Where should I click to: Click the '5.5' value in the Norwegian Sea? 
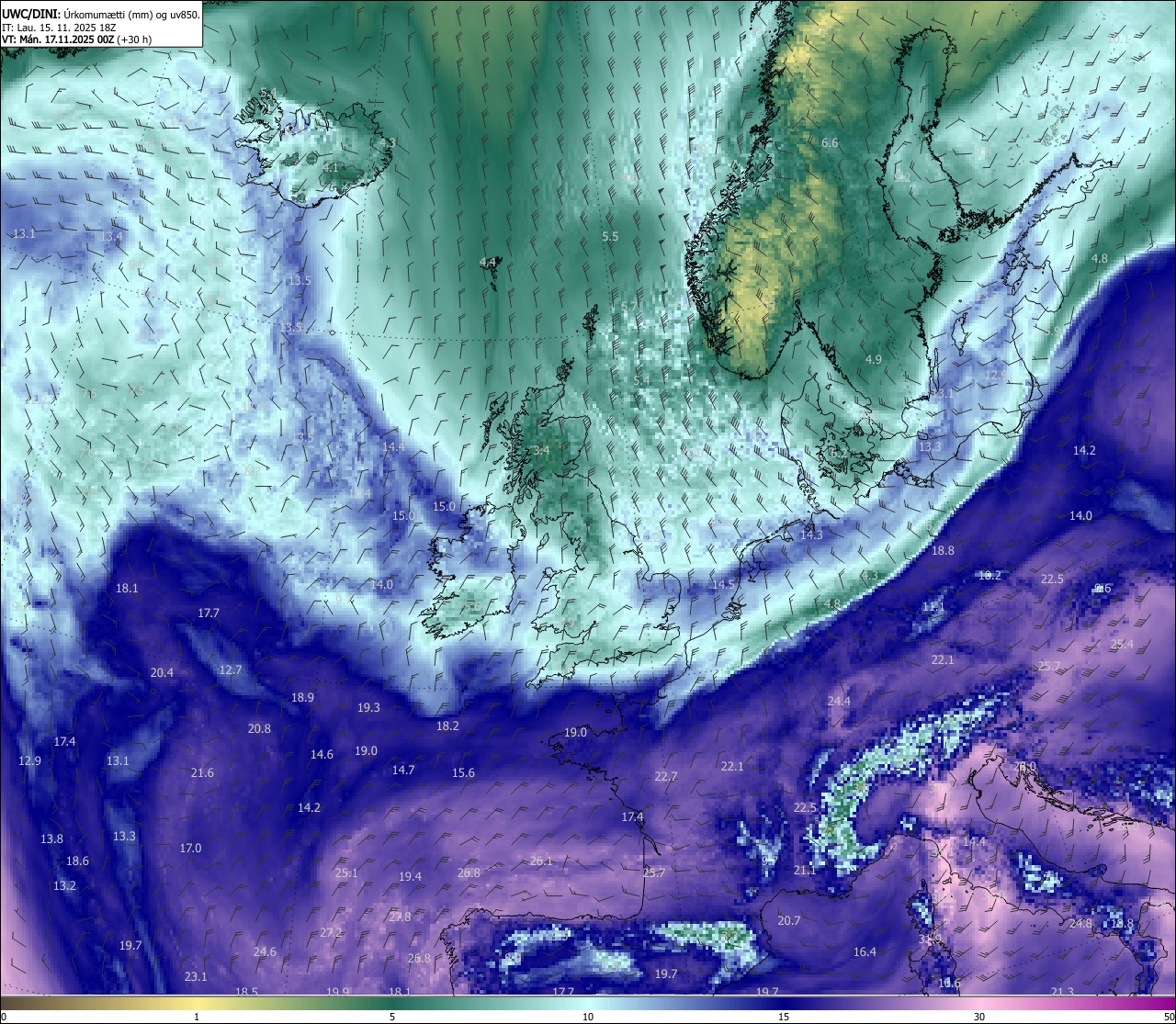[610, 236]
